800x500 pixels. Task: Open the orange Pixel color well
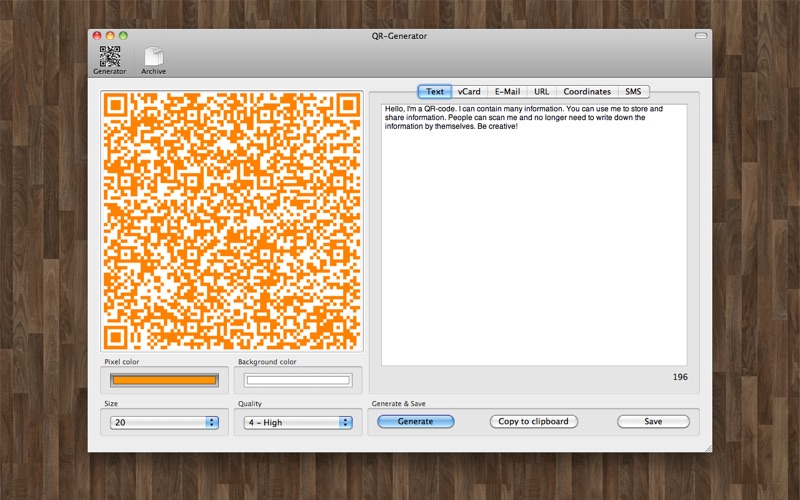click(164, 380)
